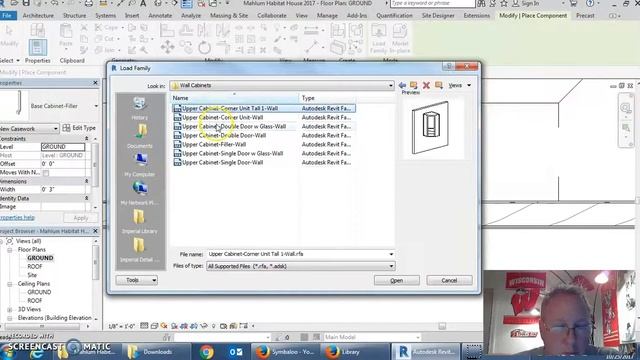The image size is (640, 360).
Task: Switch to the Manage ribbon tab
Action: tap(327, 16)
